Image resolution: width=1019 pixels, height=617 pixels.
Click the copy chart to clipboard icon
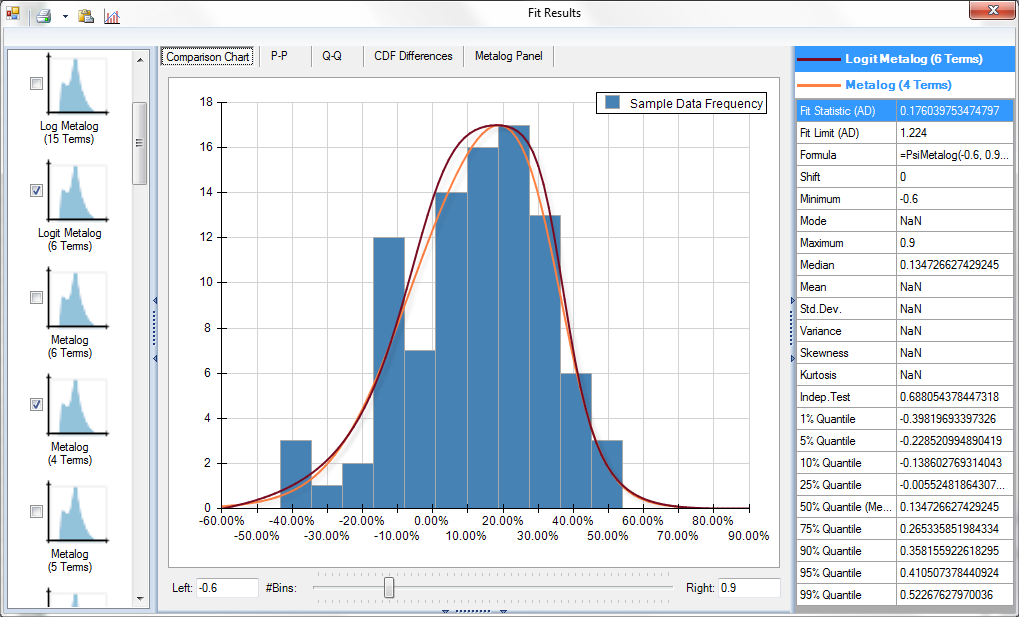[x=84, y=15]
